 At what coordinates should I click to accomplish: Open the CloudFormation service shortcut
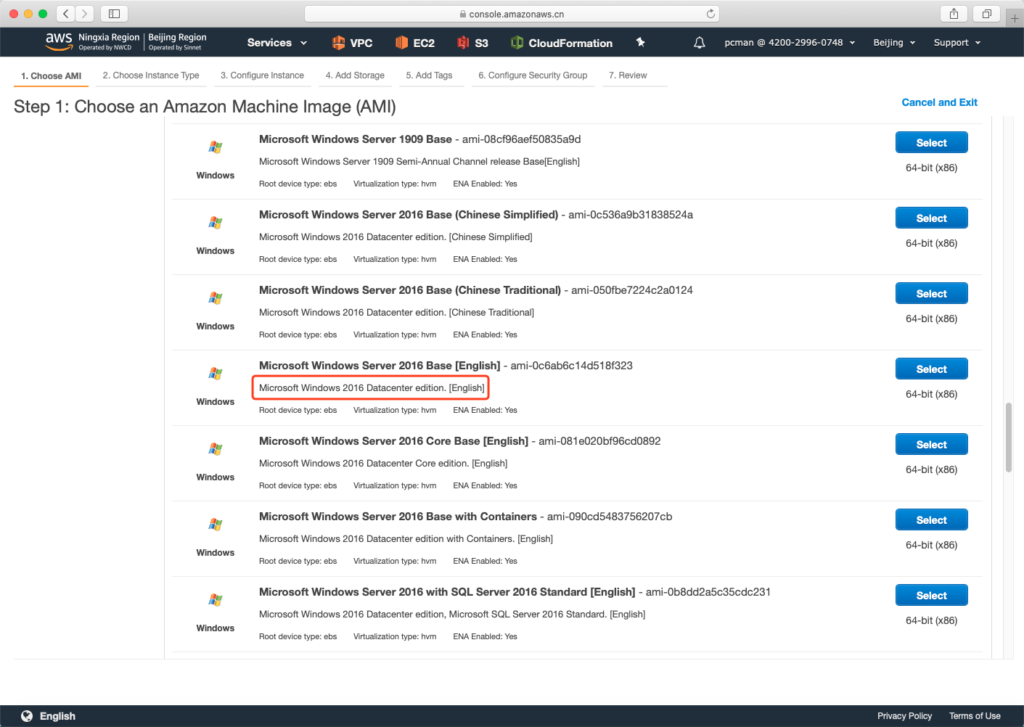click(x=561, y=43)
